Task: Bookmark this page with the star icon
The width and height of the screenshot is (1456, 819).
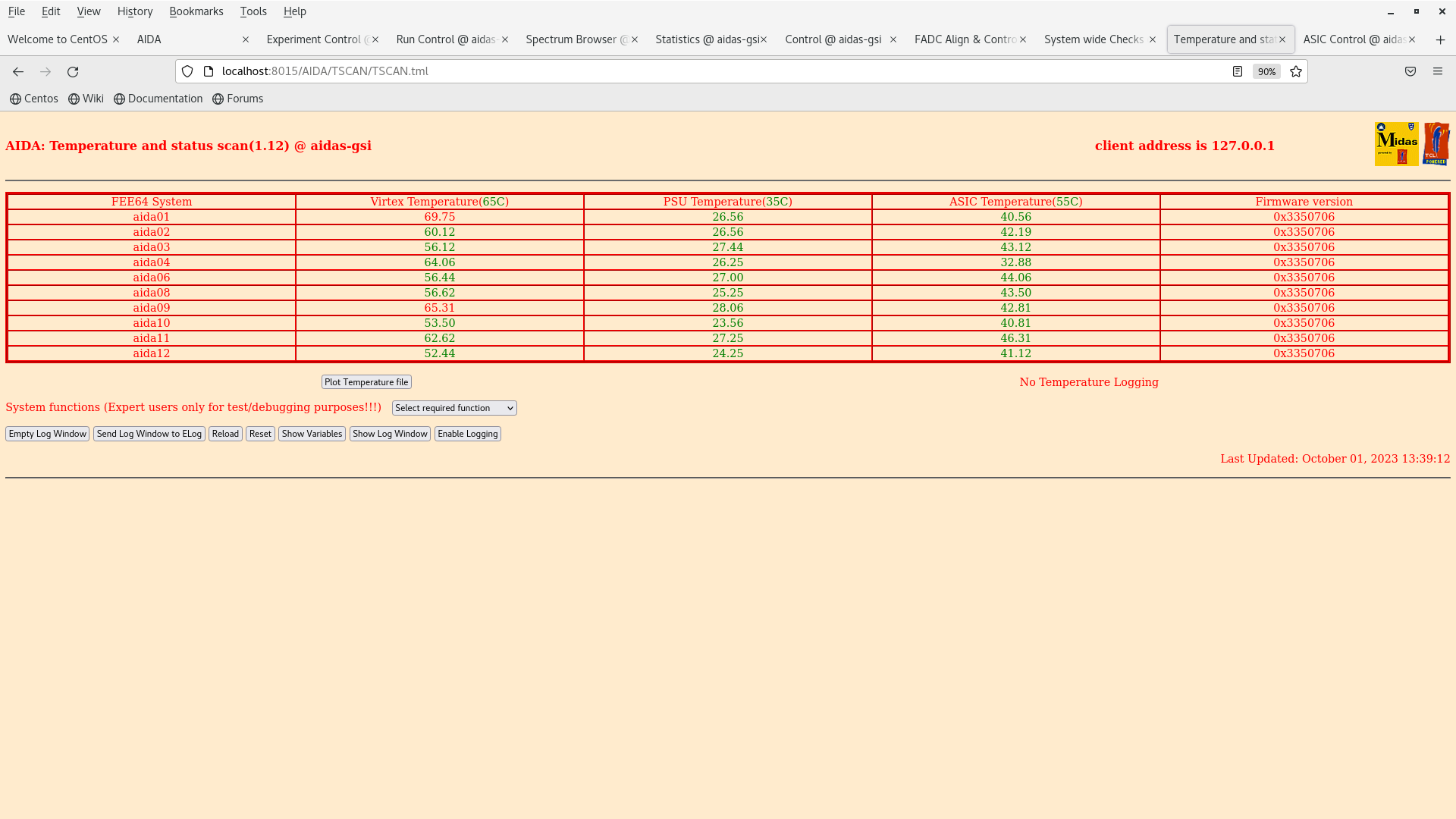Action: 1296,71
